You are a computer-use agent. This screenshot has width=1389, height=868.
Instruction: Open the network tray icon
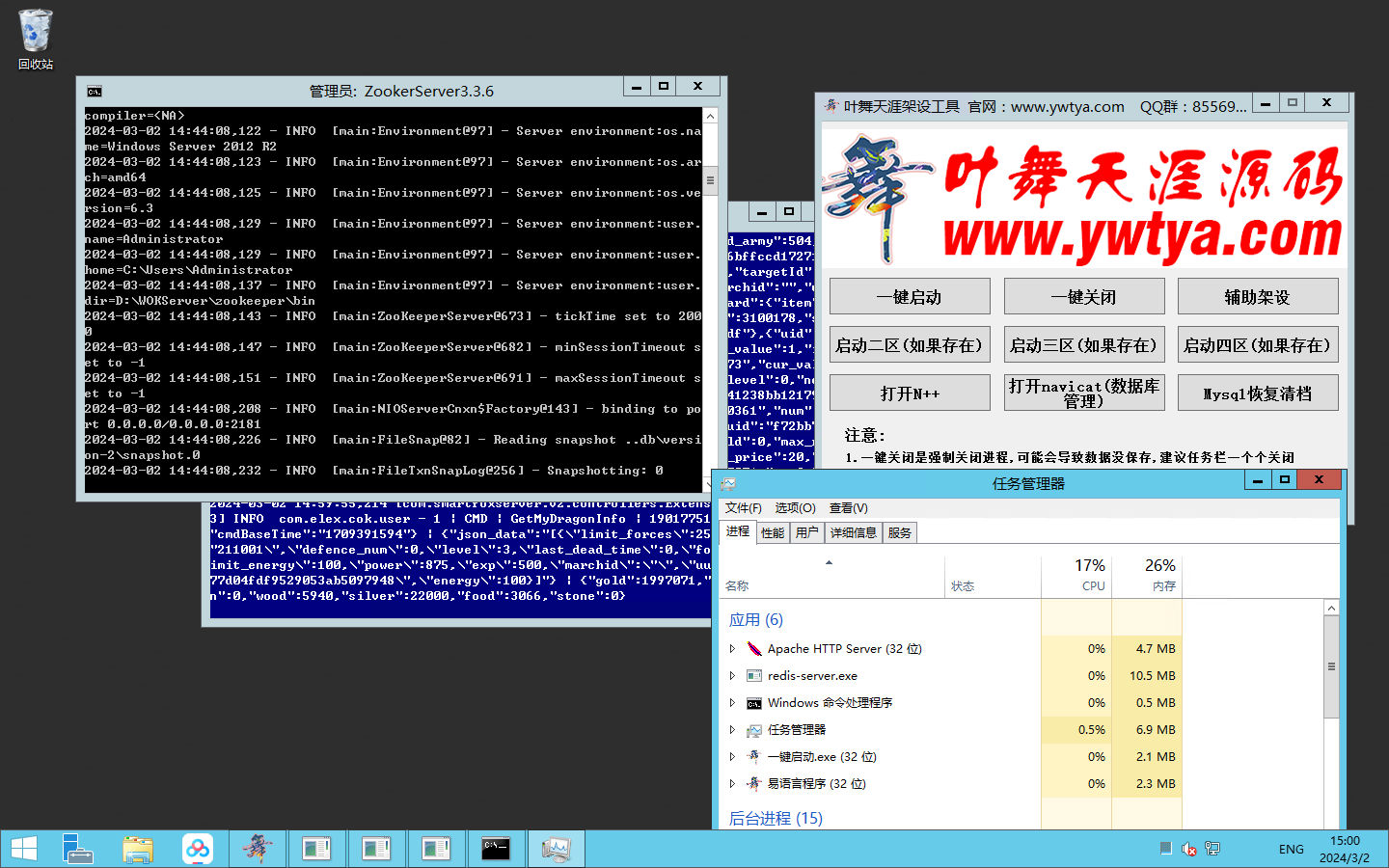coord(1212,849)
